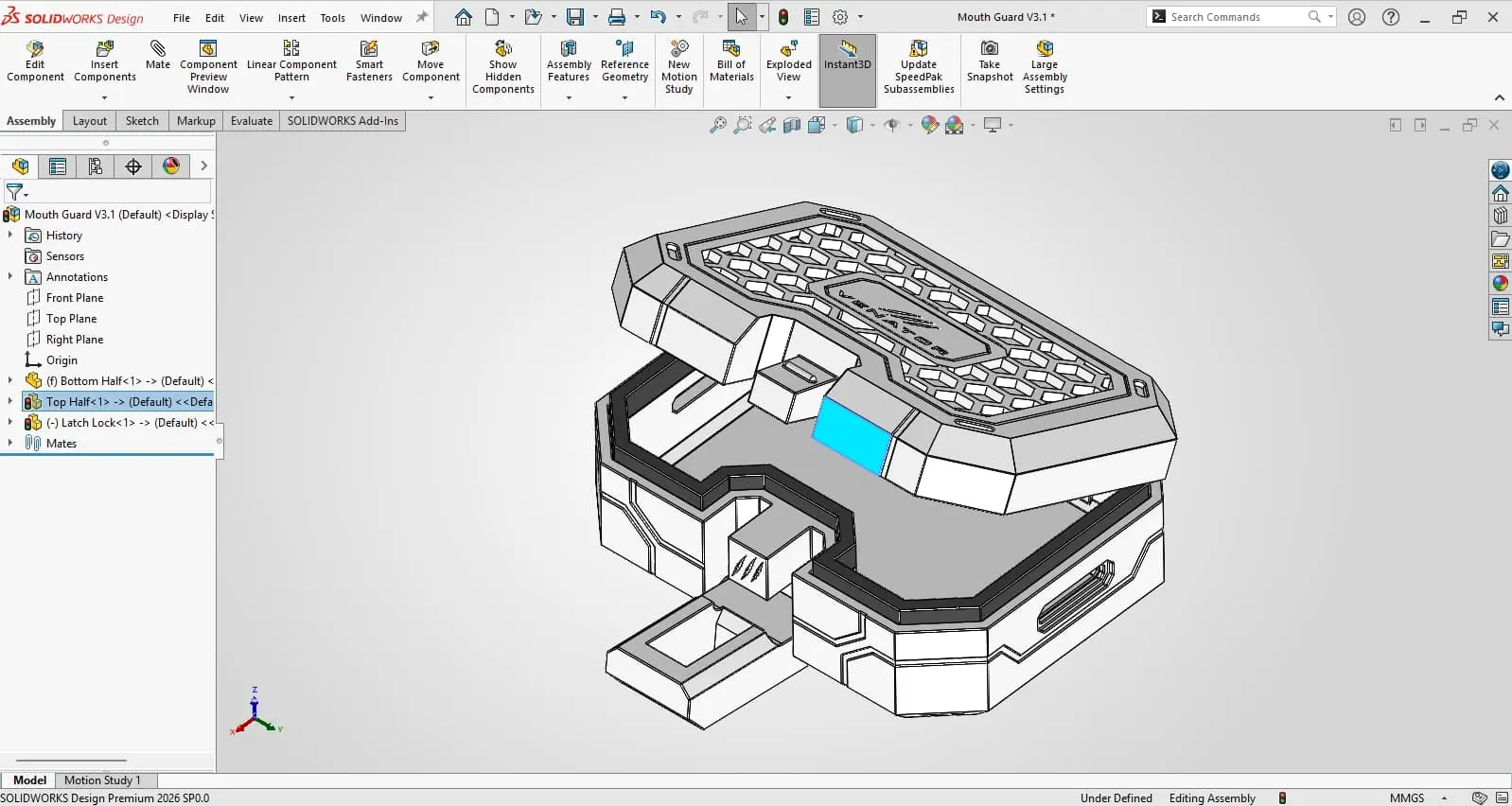Click Update SpeedPak Subassemblies

click(x=919, y=66)
